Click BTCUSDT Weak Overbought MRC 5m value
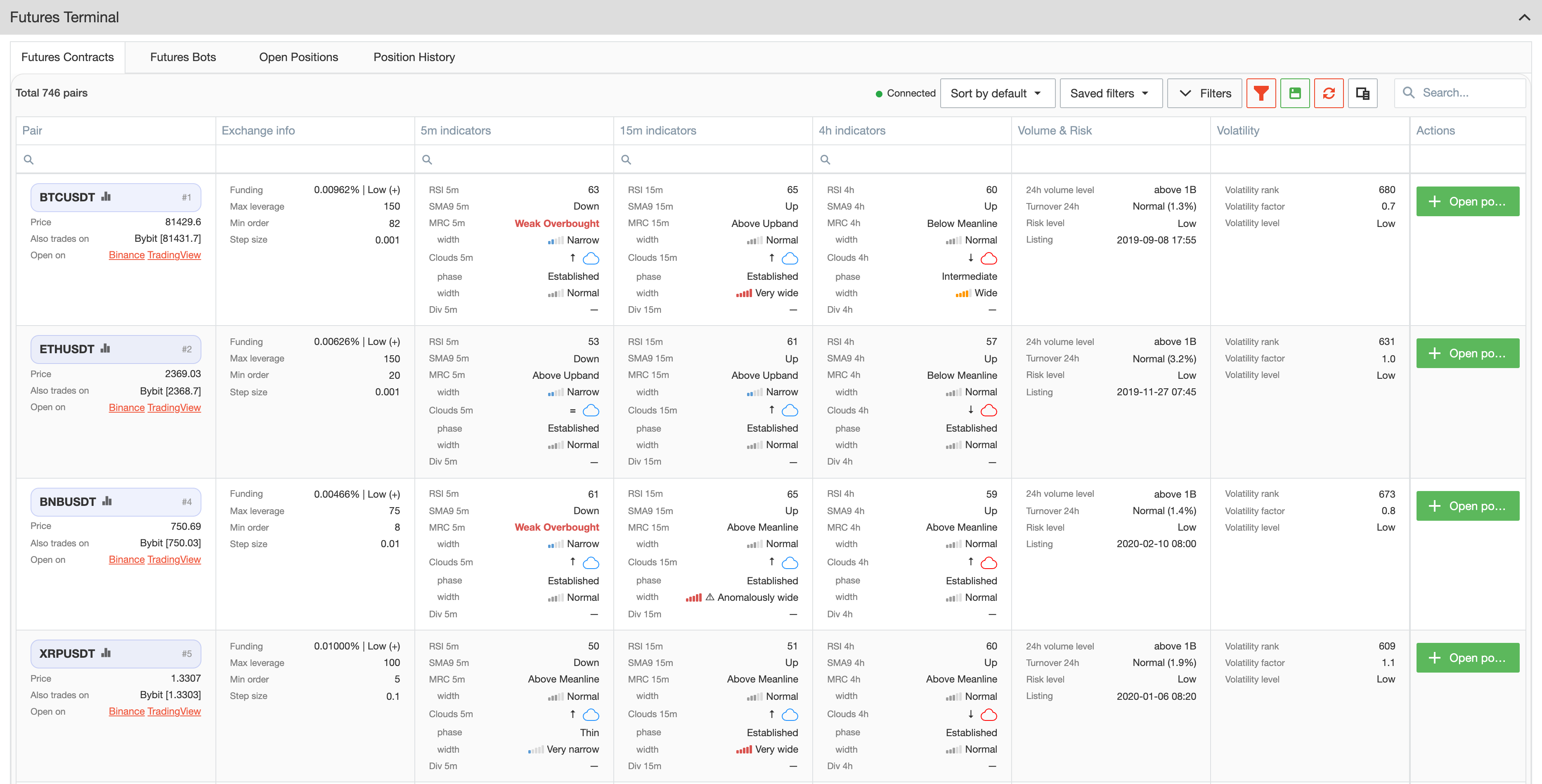The height and width of the screenshot is (784, 1542). tap(557, 224)
